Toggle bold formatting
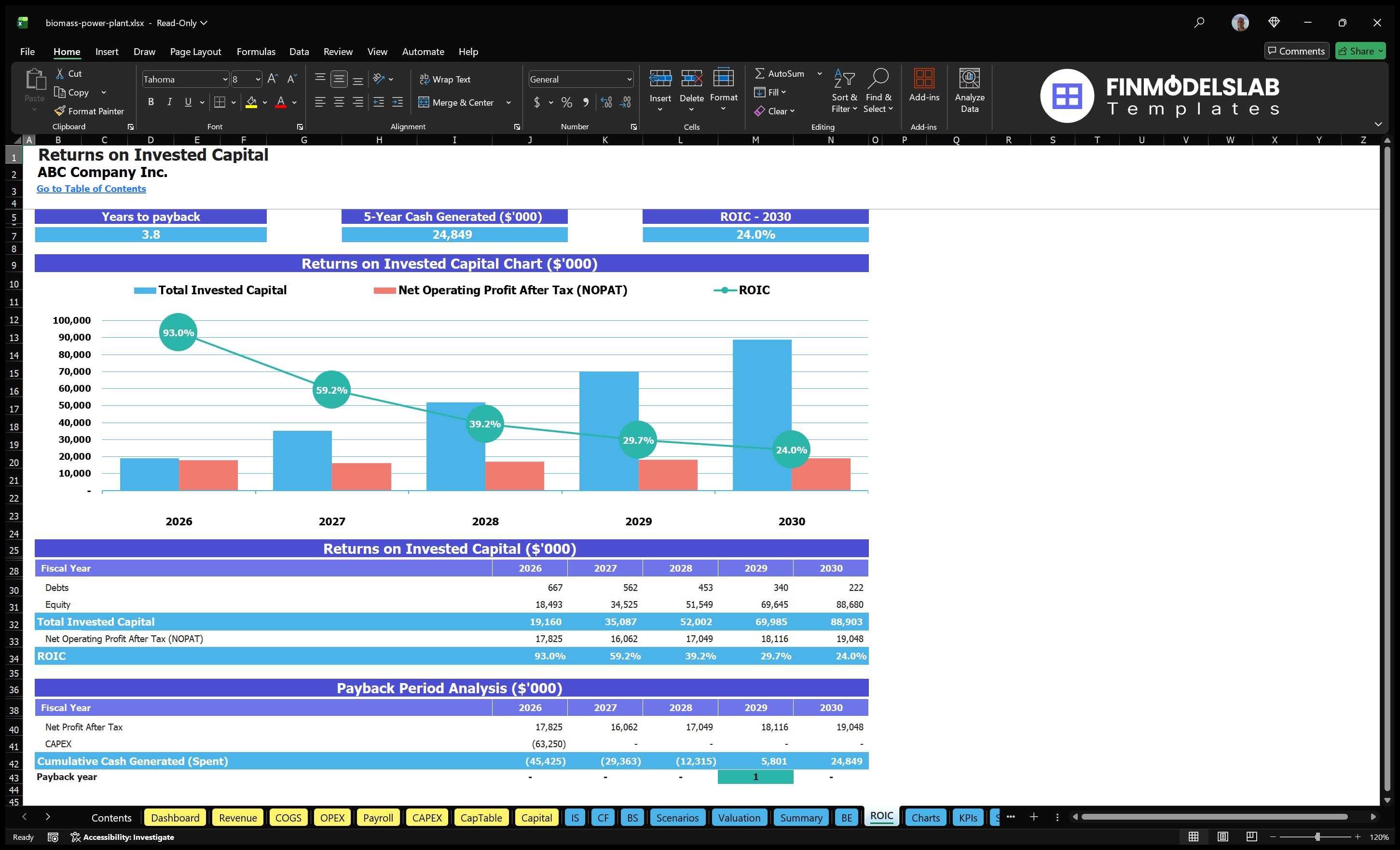 pos(151,102)
